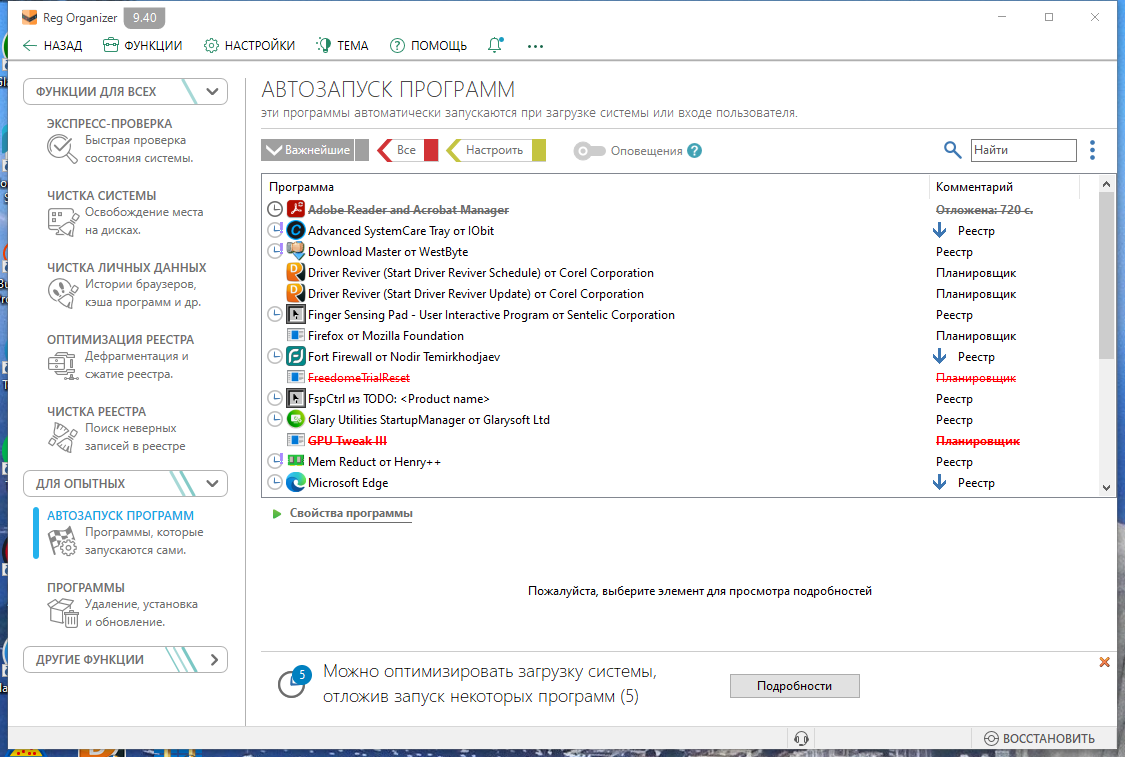Click the search input field
This screenshot has width=1125, height=757.
(1023, 150)
